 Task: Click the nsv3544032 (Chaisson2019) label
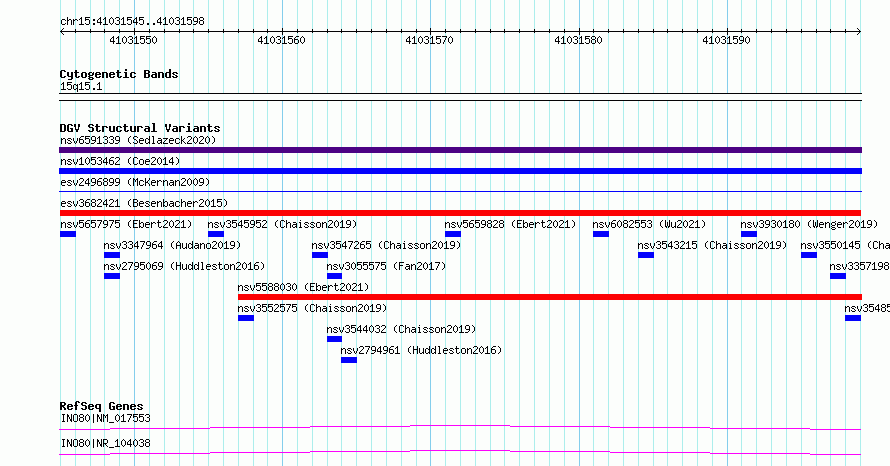(x=401, y=329)
